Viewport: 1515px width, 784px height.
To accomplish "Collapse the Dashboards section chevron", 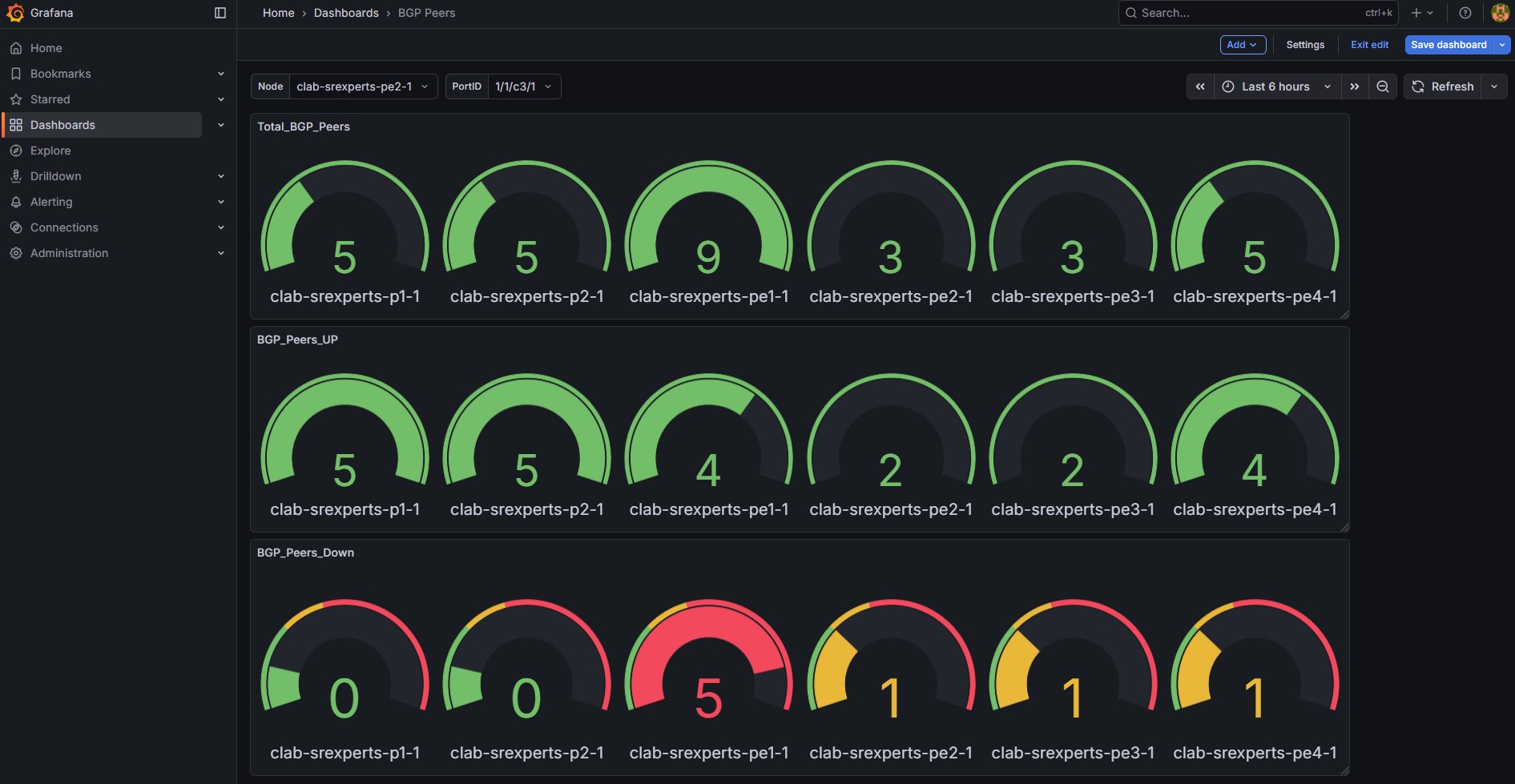I will (221, 125).
